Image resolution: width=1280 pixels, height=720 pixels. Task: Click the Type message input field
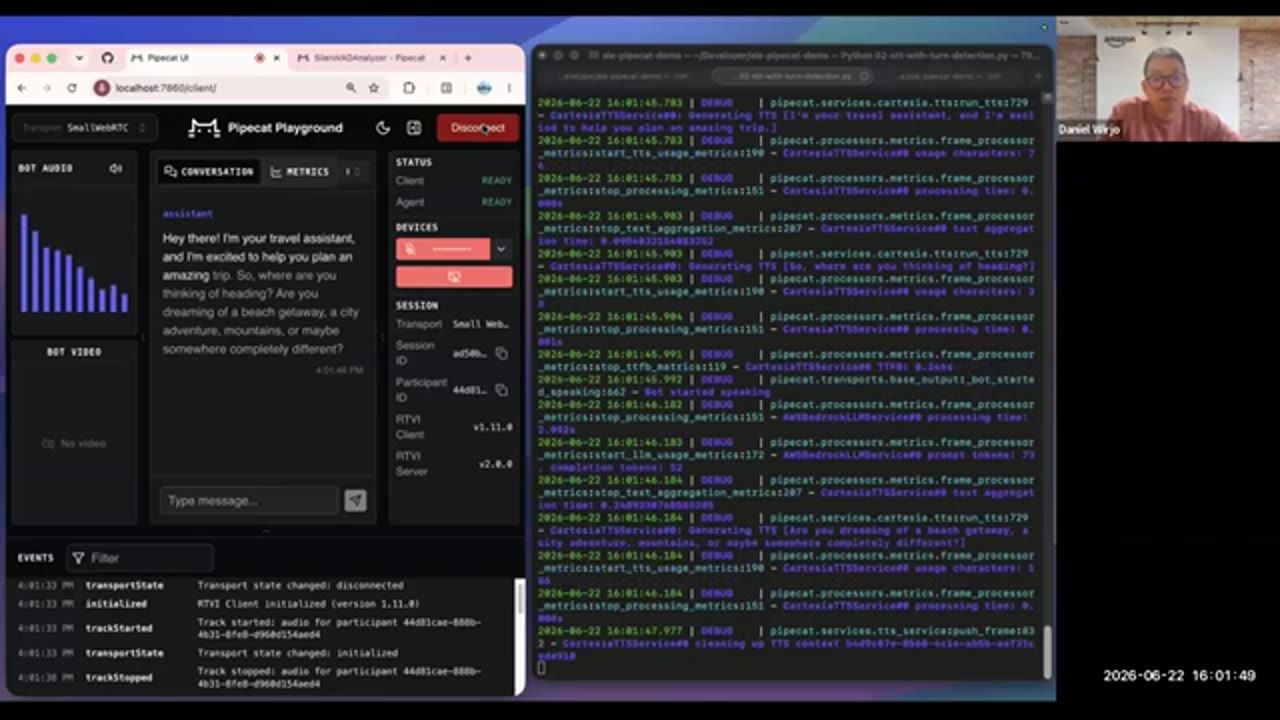250,500
